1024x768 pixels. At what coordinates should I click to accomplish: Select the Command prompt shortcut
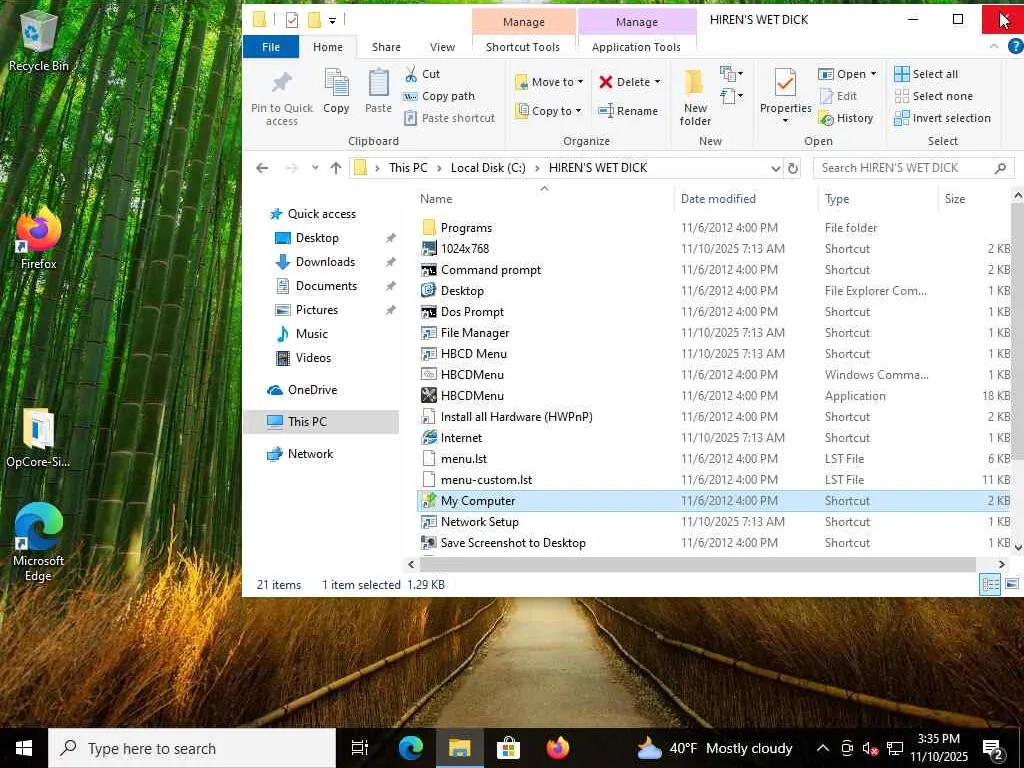point(715,270)
